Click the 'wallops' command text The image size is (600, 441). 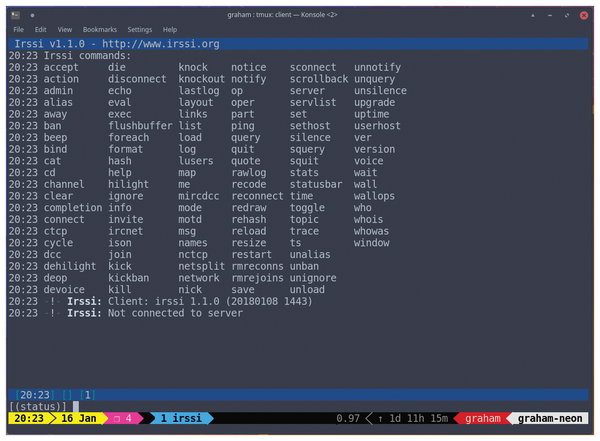[374, 196]
